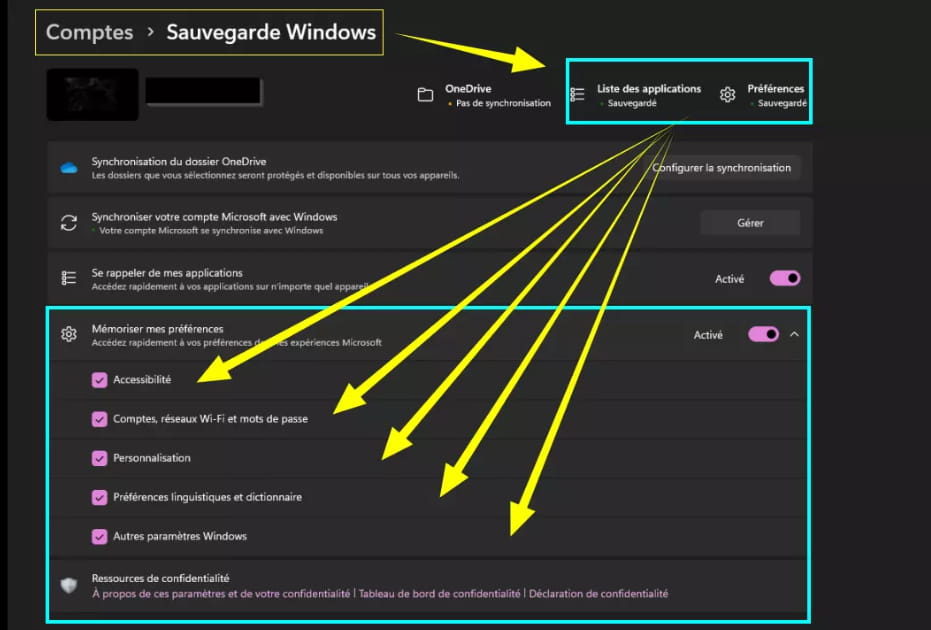
Task: Click the Sauvegardé status under Liste des applications
Action: coord(632,103)
